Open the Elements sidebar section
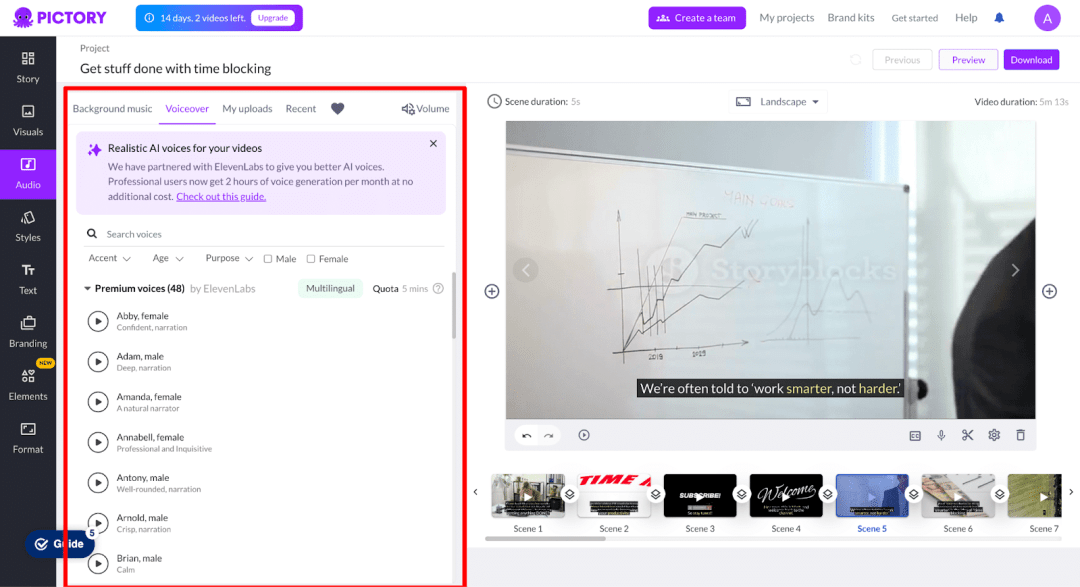1080x587 pixels. pyautogui.click(x=28, y=385)
